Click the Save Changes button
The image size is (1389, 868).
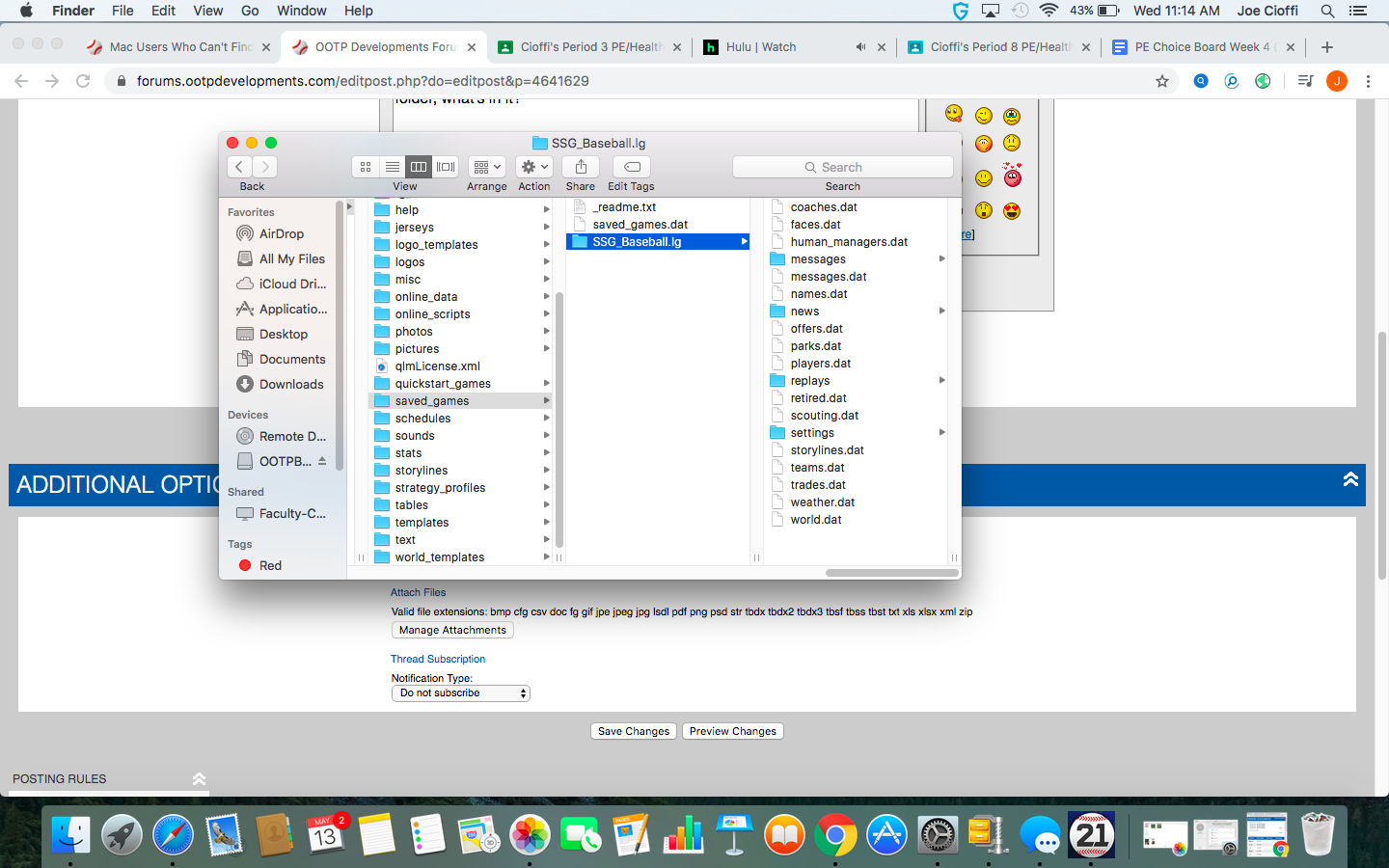click(633, 731)
